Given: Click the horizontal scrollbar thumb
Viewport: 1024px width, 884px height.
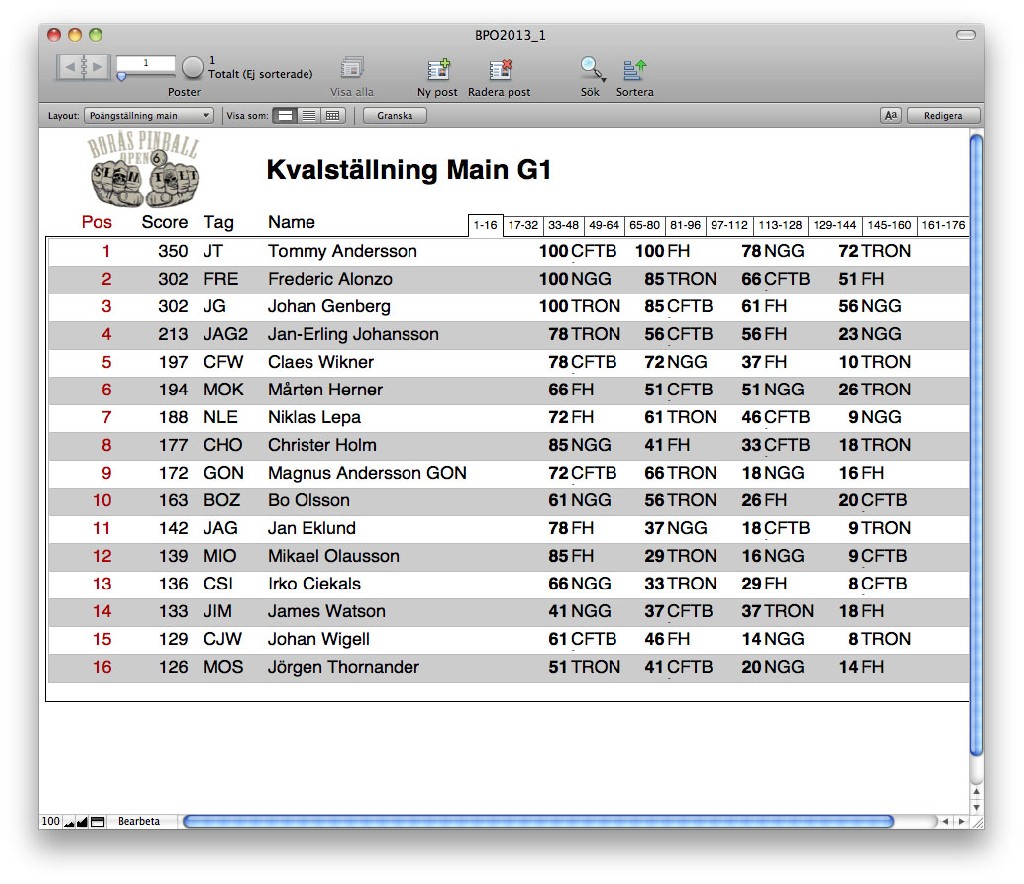Looking at the screenshot, I should coord(538,821).
